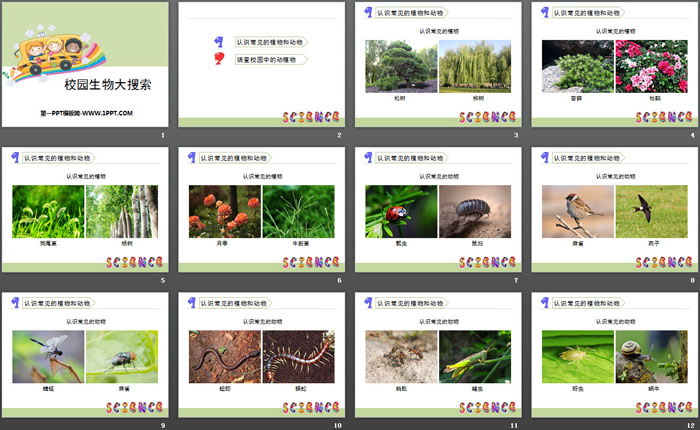Click the blue 1 section icon on slide 9
This screenshot has width=700, height=430.
(x=15, y=302)
